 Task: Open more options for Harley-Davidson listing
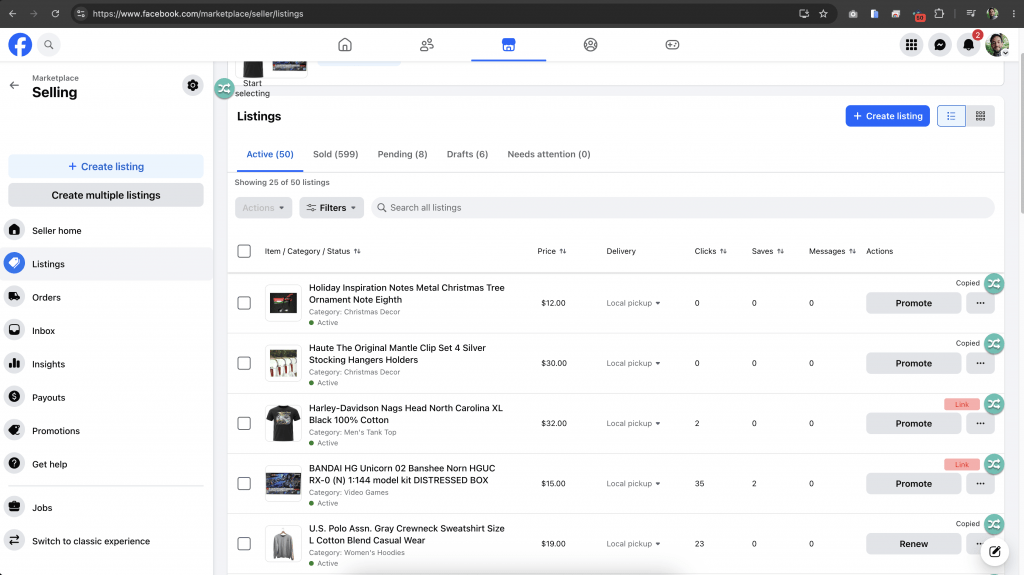pyautogui.click(x=980, y=423)
